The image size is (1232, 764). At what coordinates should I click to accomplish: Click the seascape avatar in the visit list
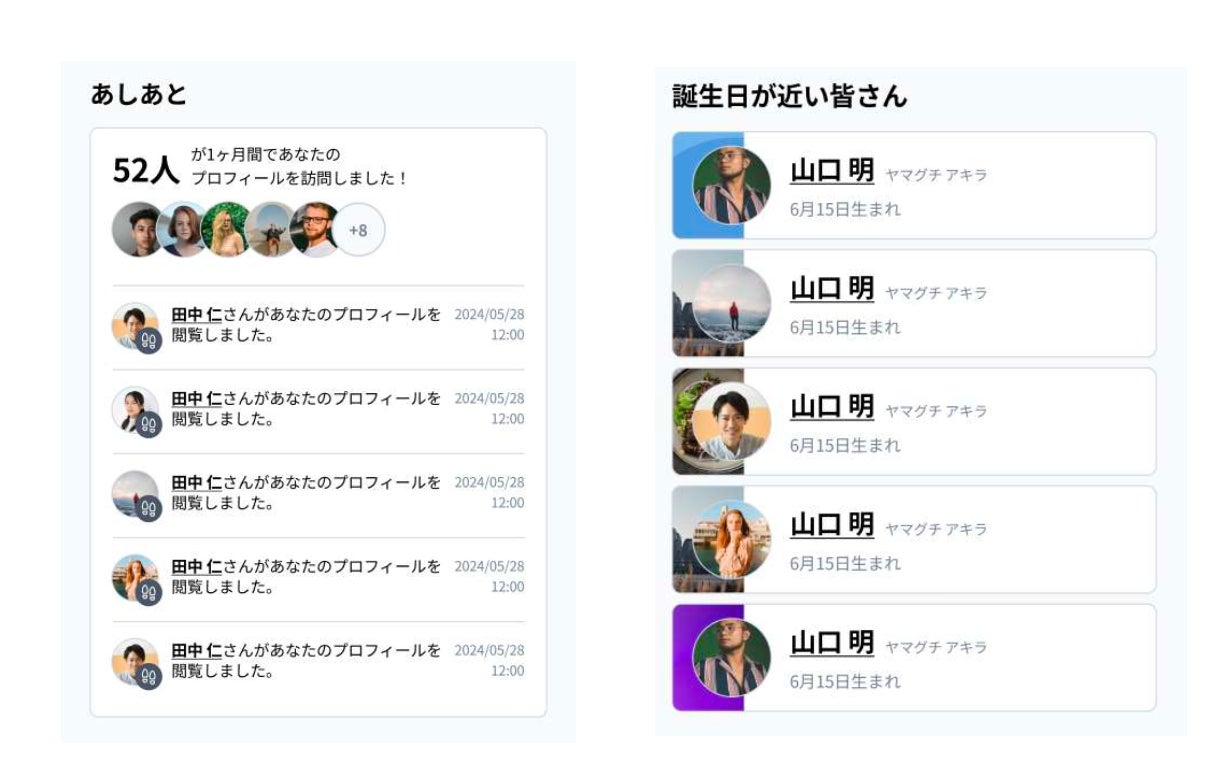pos(135,493)
